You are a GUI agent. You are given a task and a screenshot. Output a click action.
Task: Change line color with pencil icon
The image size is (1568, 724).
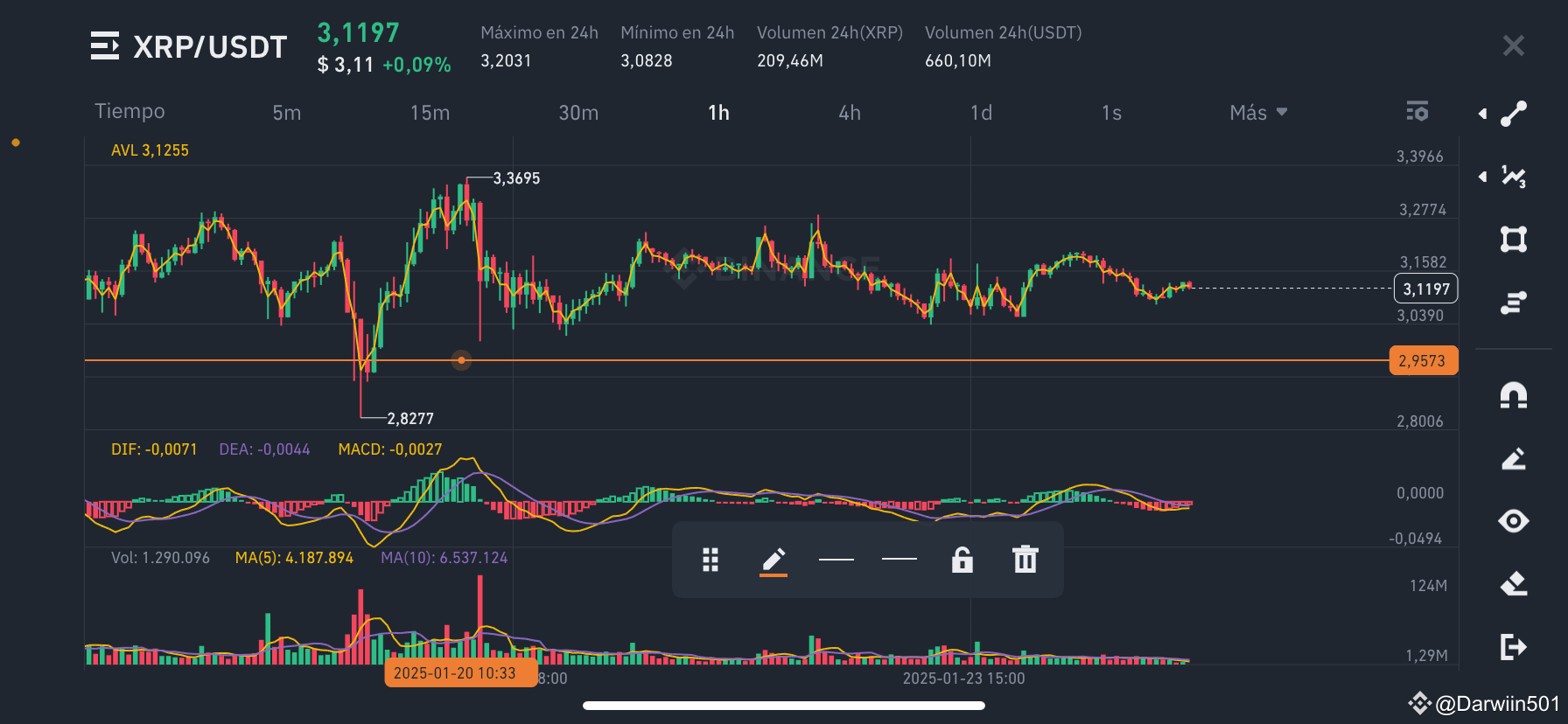773,561
